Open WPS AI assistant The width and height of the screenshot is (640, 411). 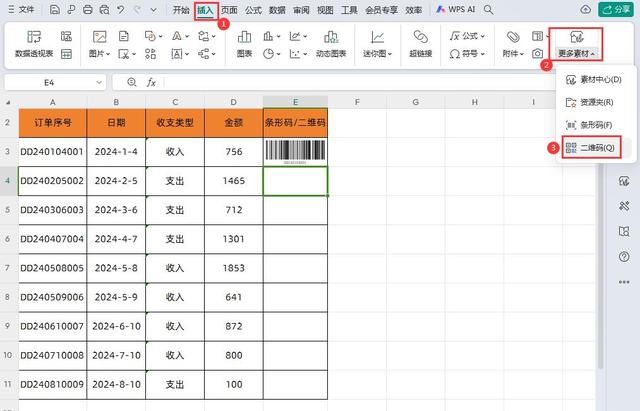coord(456,9)
